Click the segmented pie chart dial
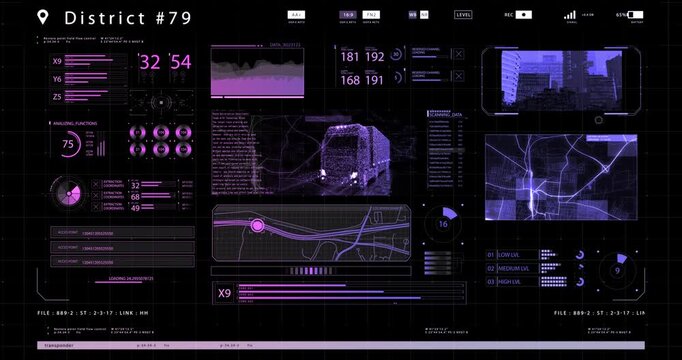The height and width of the screenshot is (360, 682). click(x=69, y=193)
